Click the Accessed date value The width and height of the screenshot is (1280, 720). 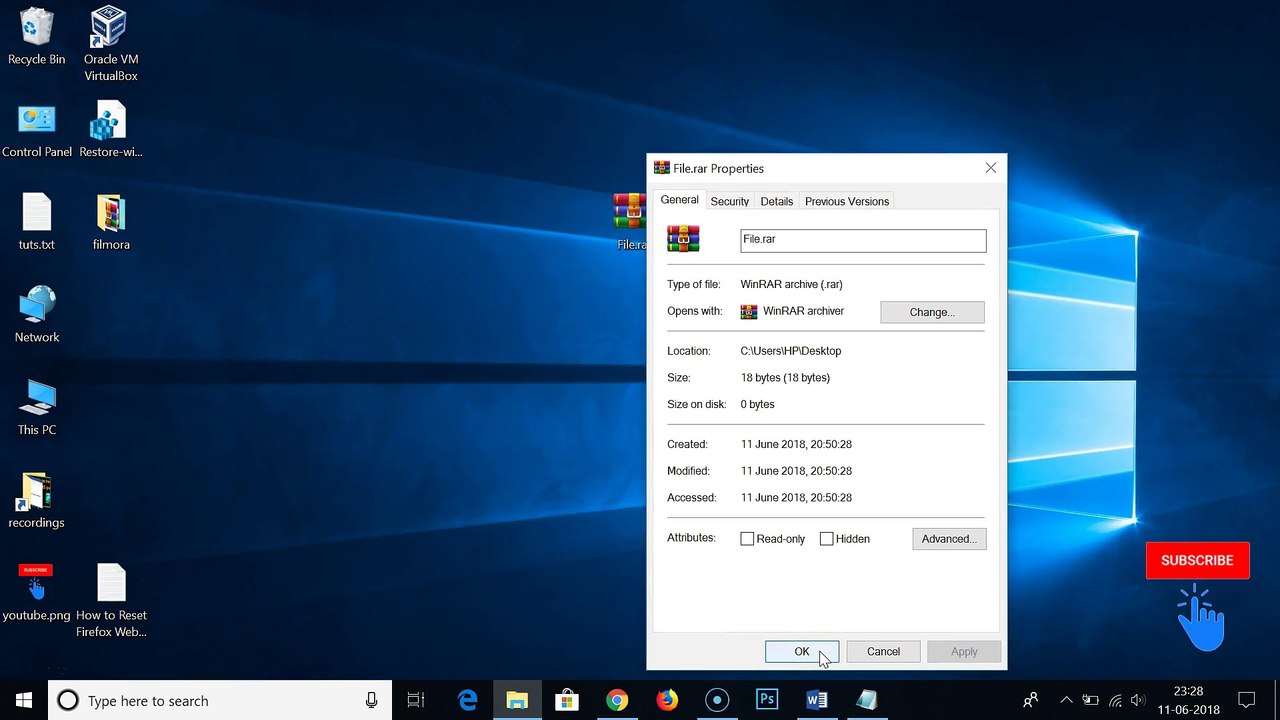796,498
